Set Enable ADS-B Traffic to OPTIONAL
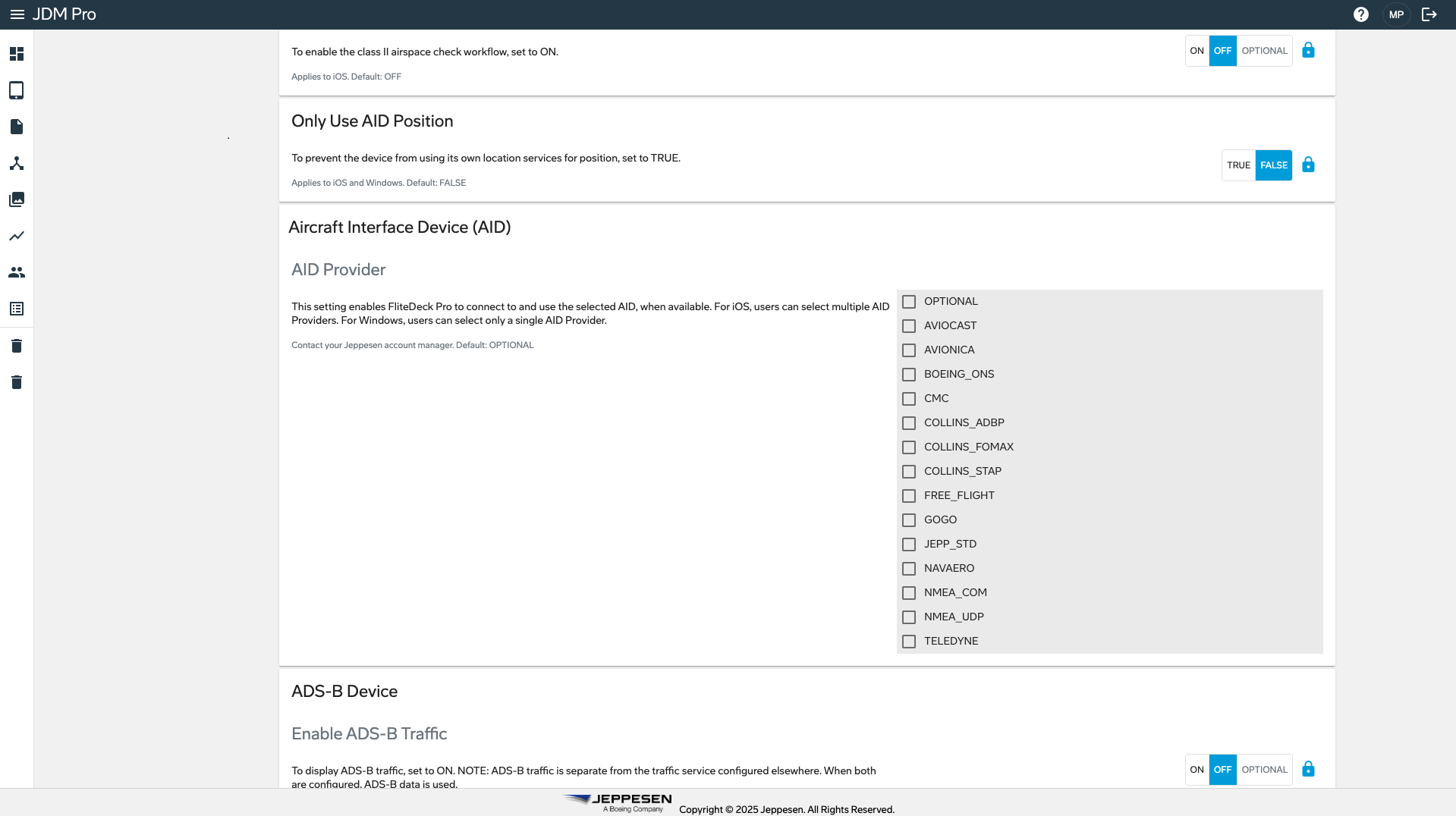The image size is (1456, 816). pos(1264,770)
